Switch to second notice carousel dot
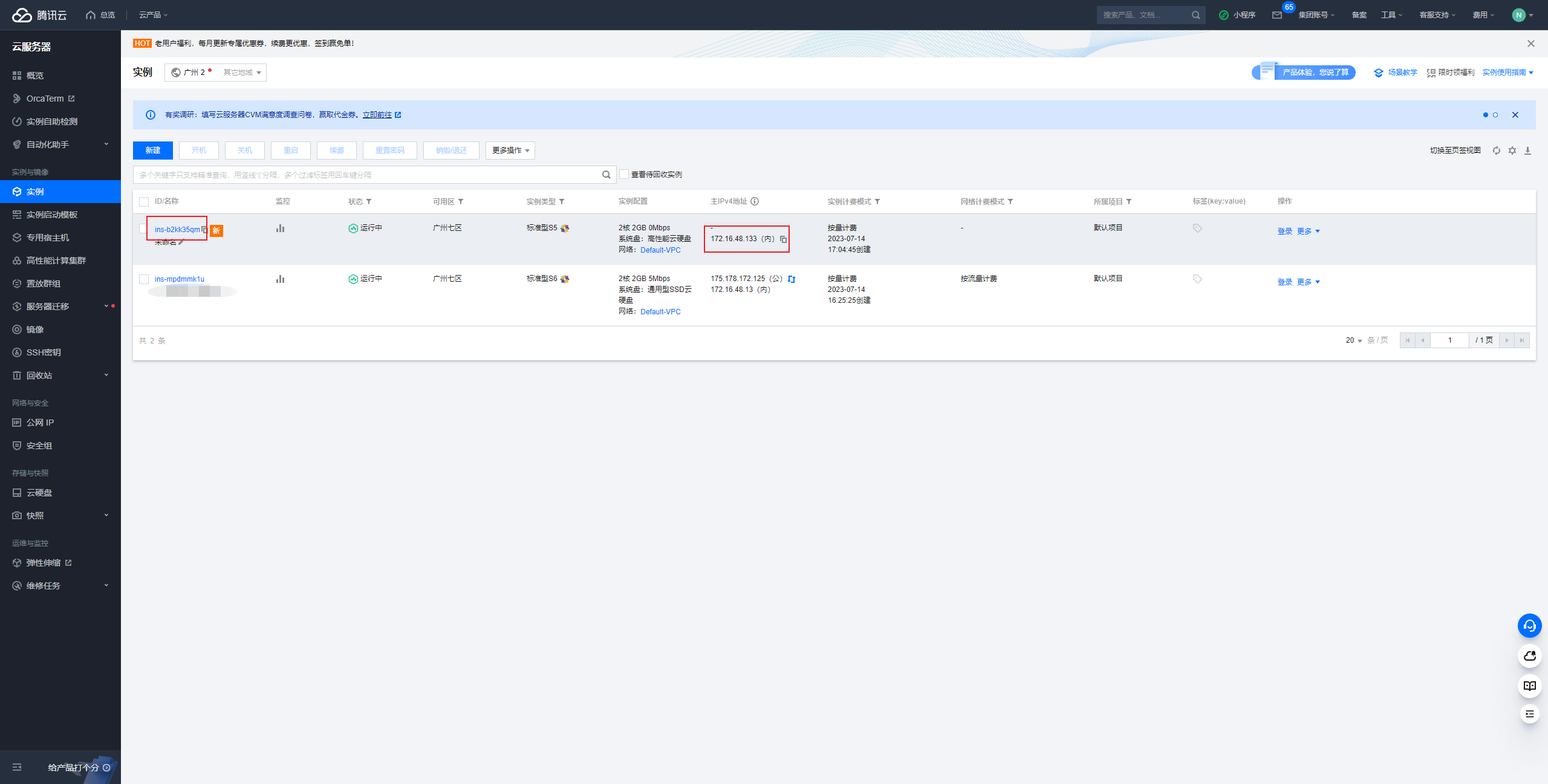The height and width of the screenshot is (784, 1548). pyautogui.click(x=1495, y=115)
